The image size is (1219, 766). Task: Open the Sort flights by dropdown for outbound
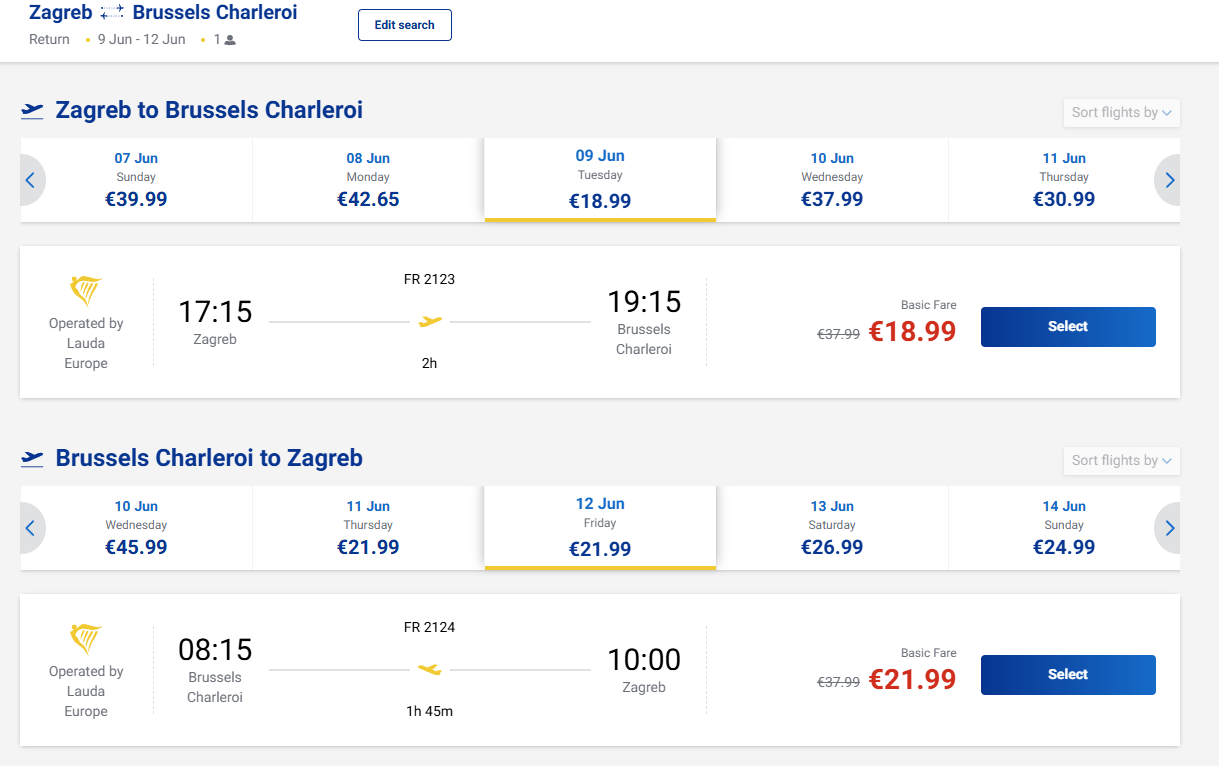coord(1121,113)
